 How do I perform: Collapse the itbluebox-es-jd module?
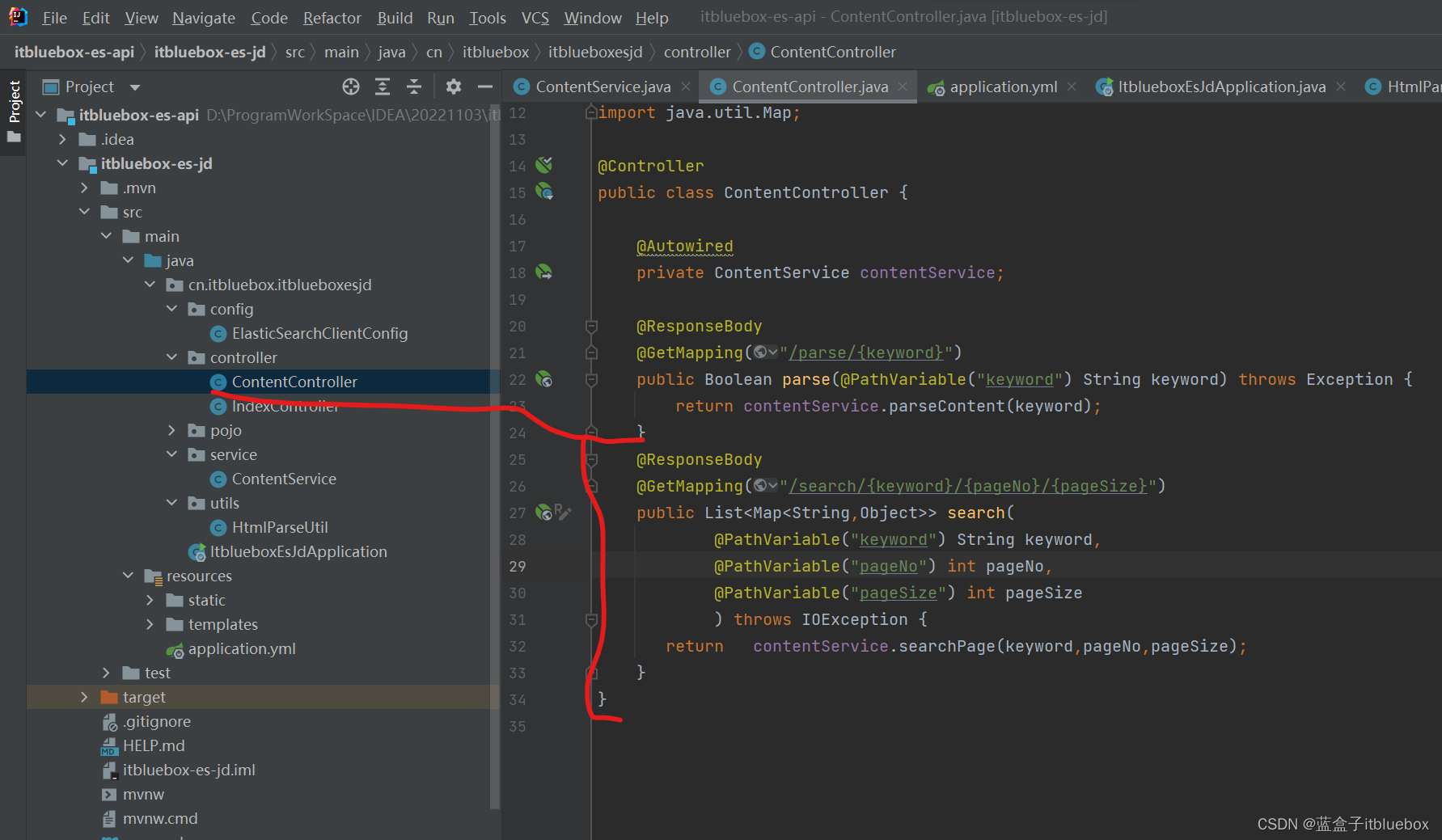click(62, 163)
